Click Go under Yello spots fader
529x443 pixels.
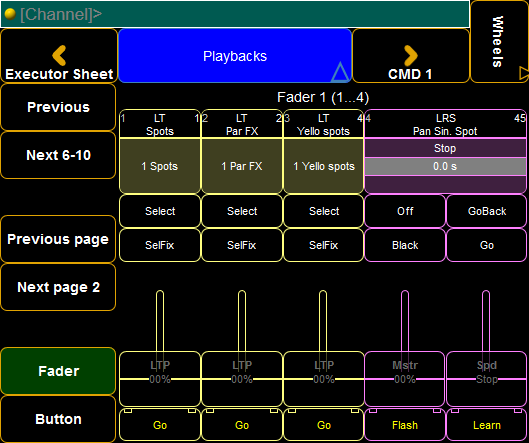coord(324,425)
